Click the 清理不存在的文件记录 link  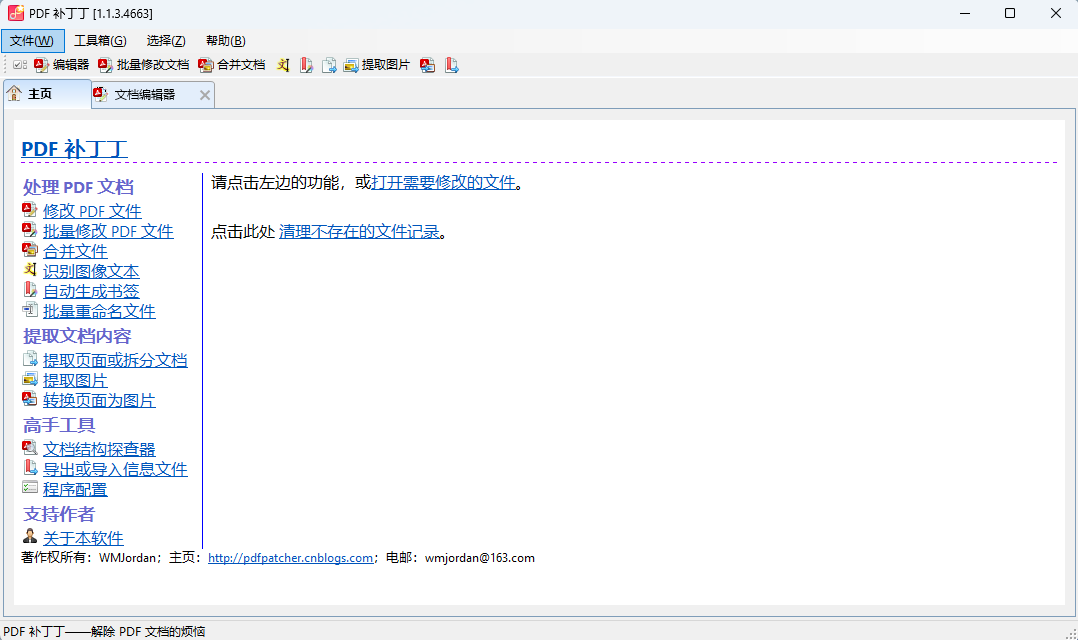(x=359, y=231)
